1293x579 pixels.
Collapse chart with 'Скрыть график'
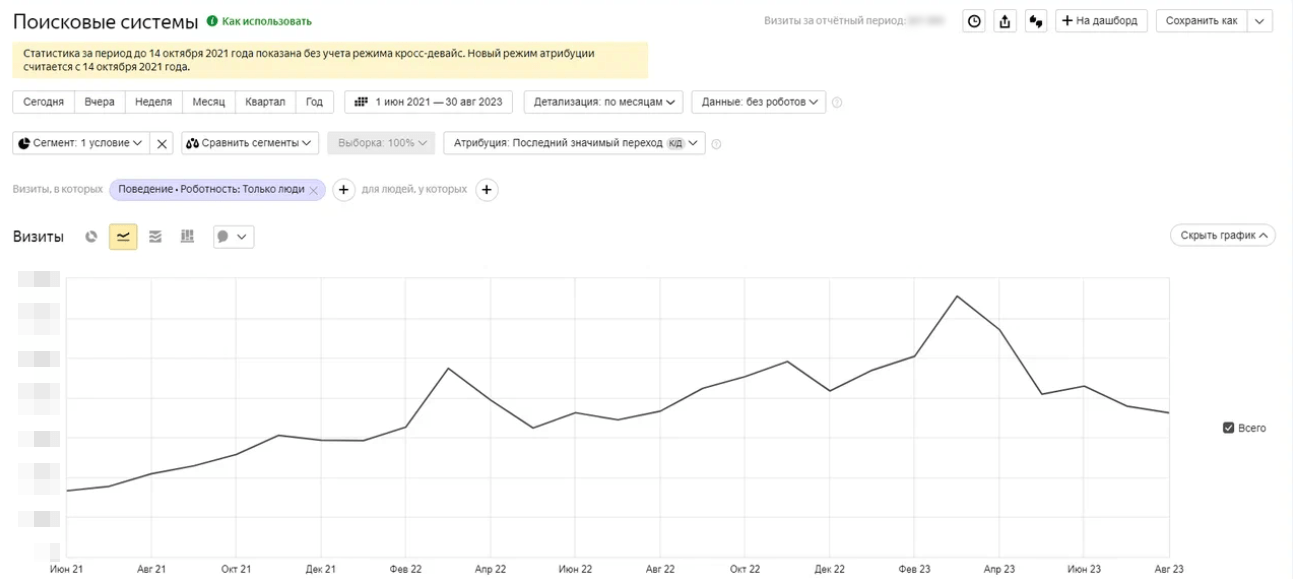coord(1222,236)
